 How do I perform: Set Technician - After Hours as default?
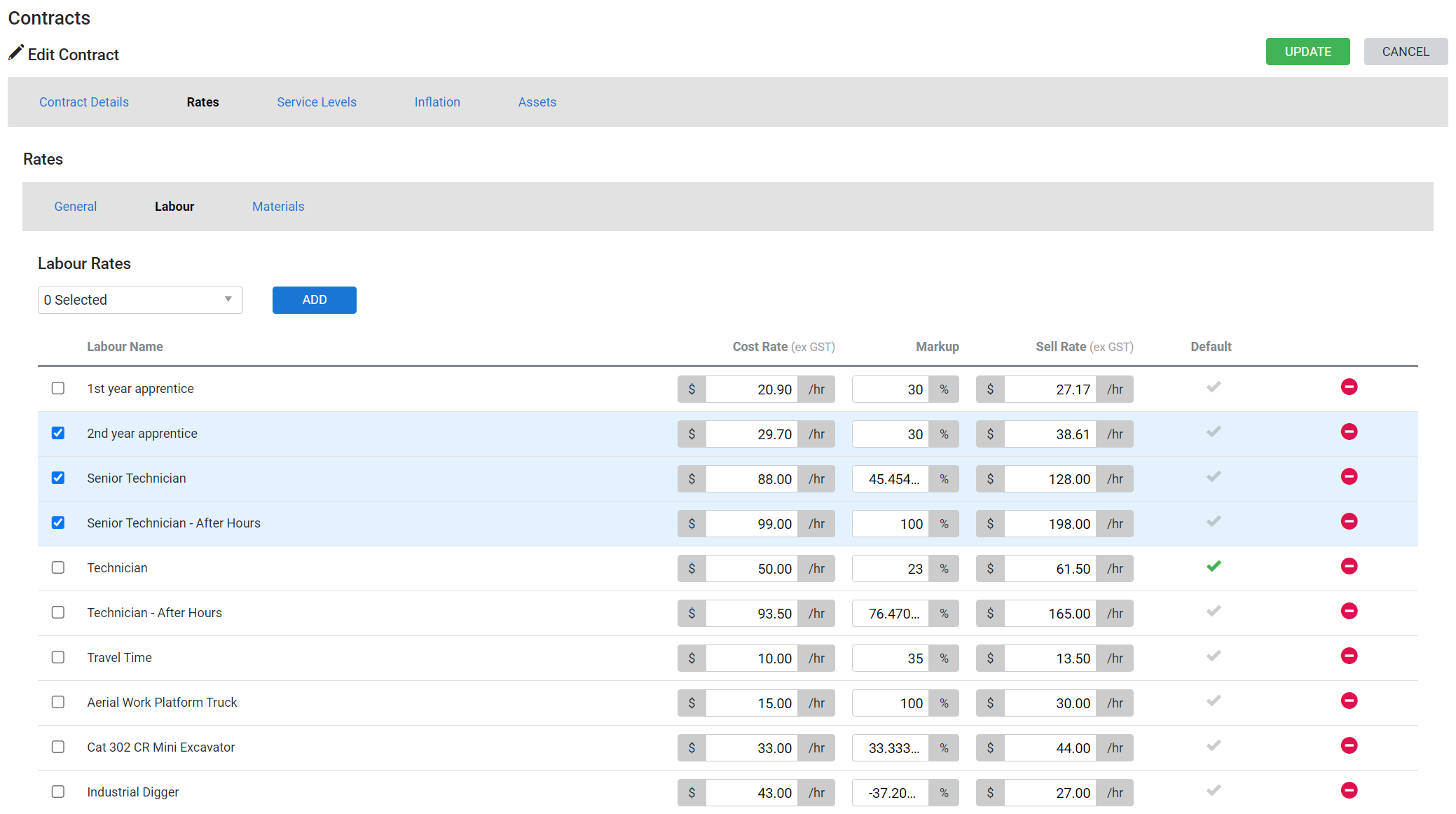1214,611
